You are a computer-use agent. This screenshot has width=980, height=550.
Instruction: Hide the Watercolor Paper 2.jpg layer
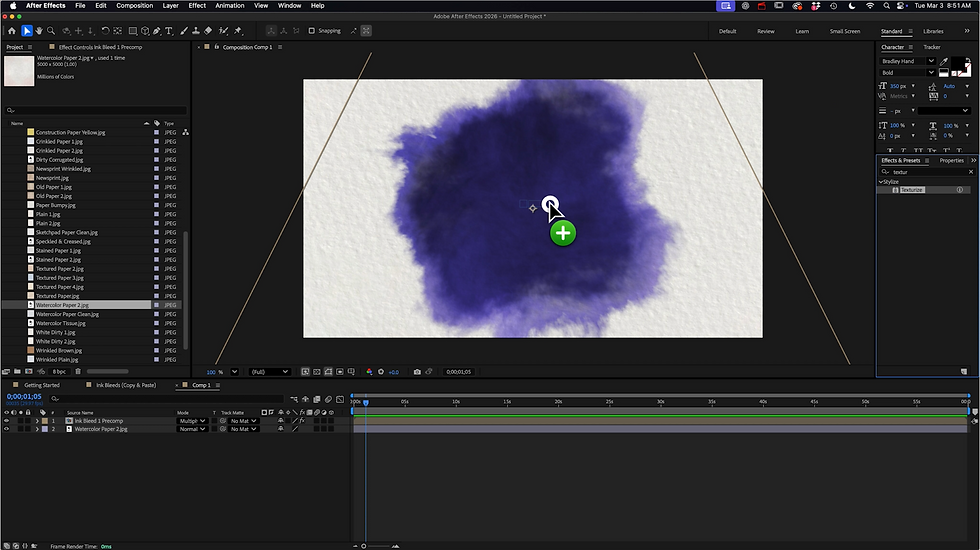point(6,429)
